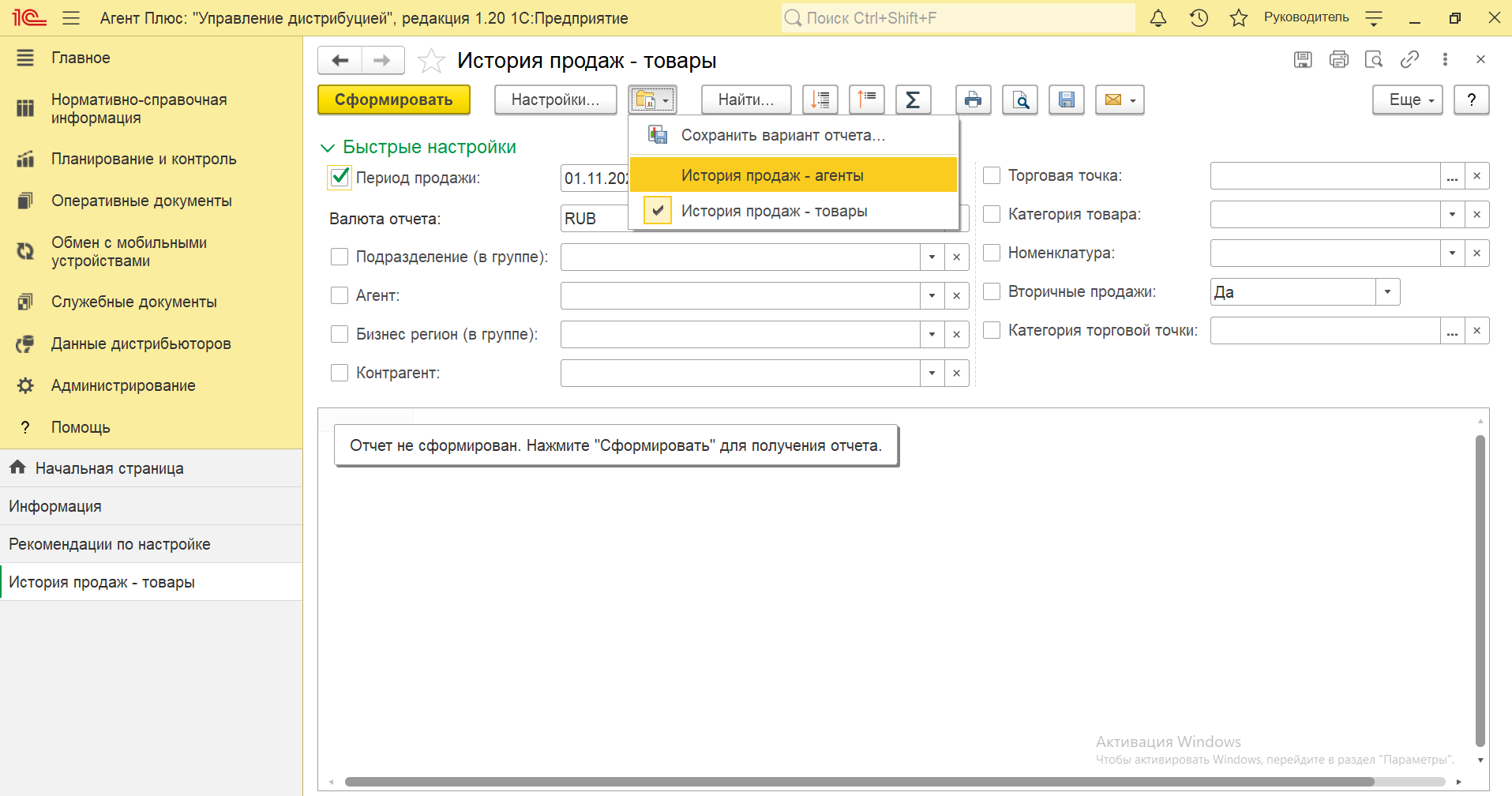The width and height of the screenshot is (1512, 796).
Task: Click the send by email envelope icon
Action: point(1120,100)
